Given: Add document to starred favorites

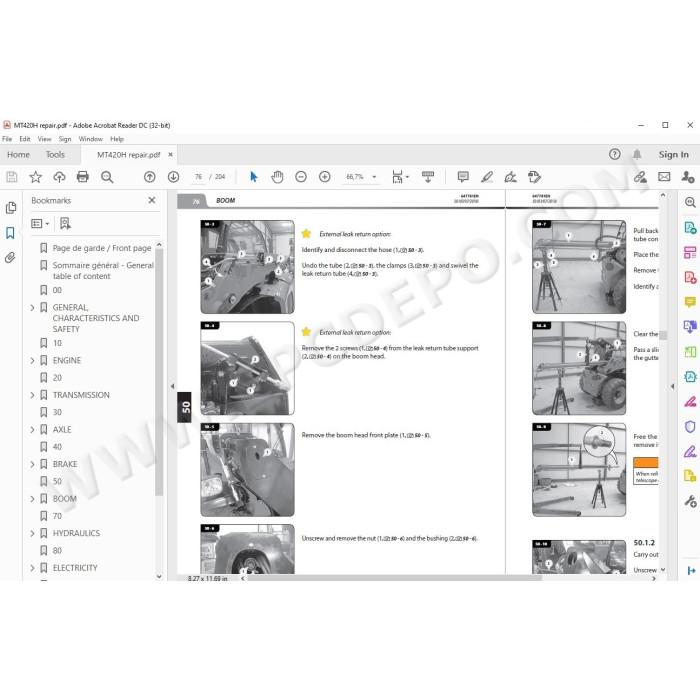Looking at the screenshot, I should [x=35, y=177].
